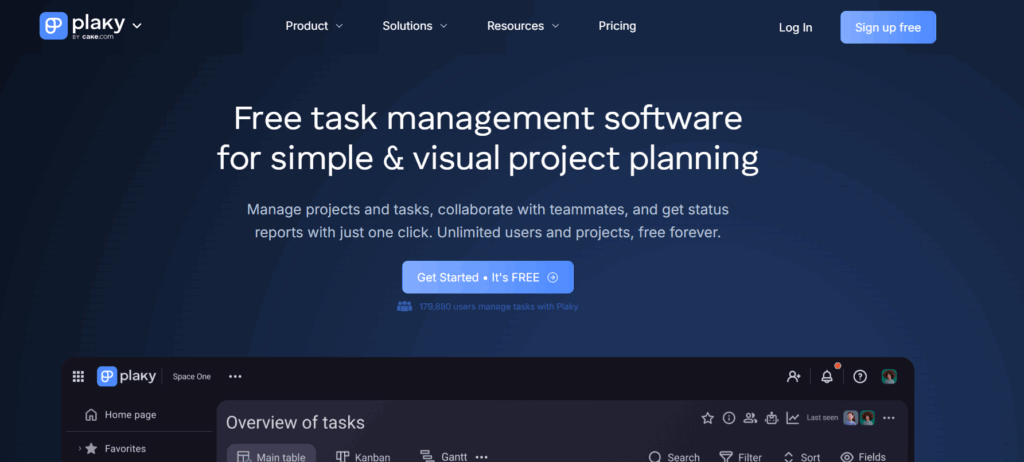Open the notifications bell
Image resolution: width=1024 pixels, height=462 pixels.
[x=826, y=377]
